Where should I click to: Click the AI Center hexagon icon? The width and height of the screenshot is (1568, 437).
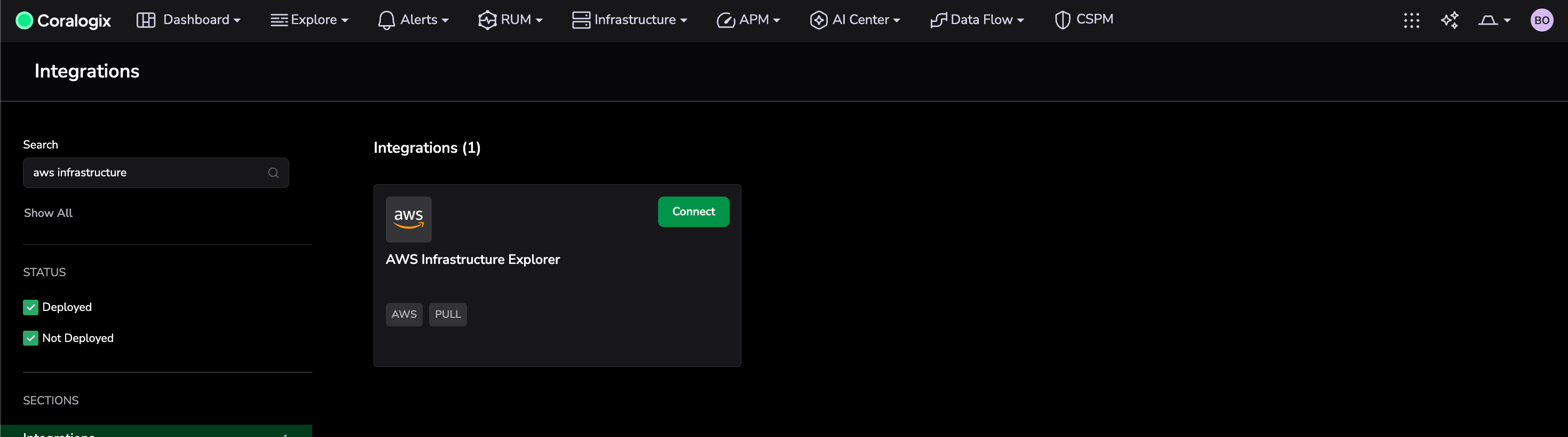819,20
